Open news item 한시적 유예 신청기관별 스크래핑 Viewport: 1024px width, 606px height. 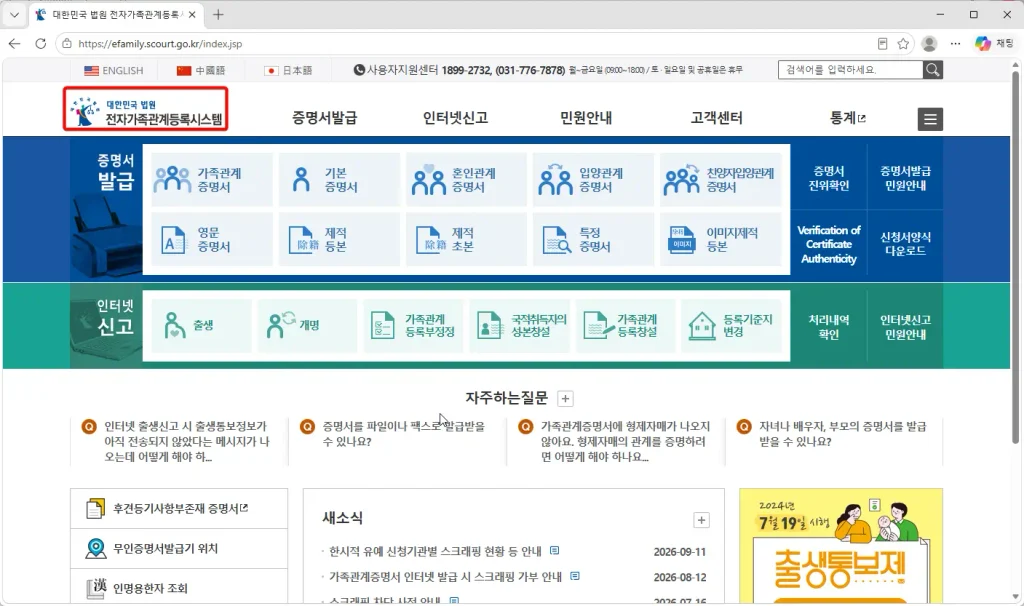435,552
